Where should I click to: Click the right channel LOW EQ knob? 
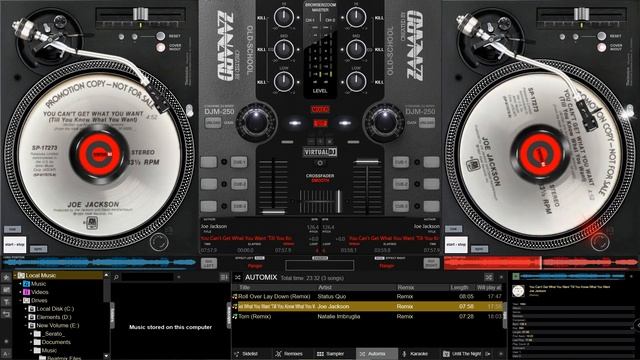tap(356, 81)
